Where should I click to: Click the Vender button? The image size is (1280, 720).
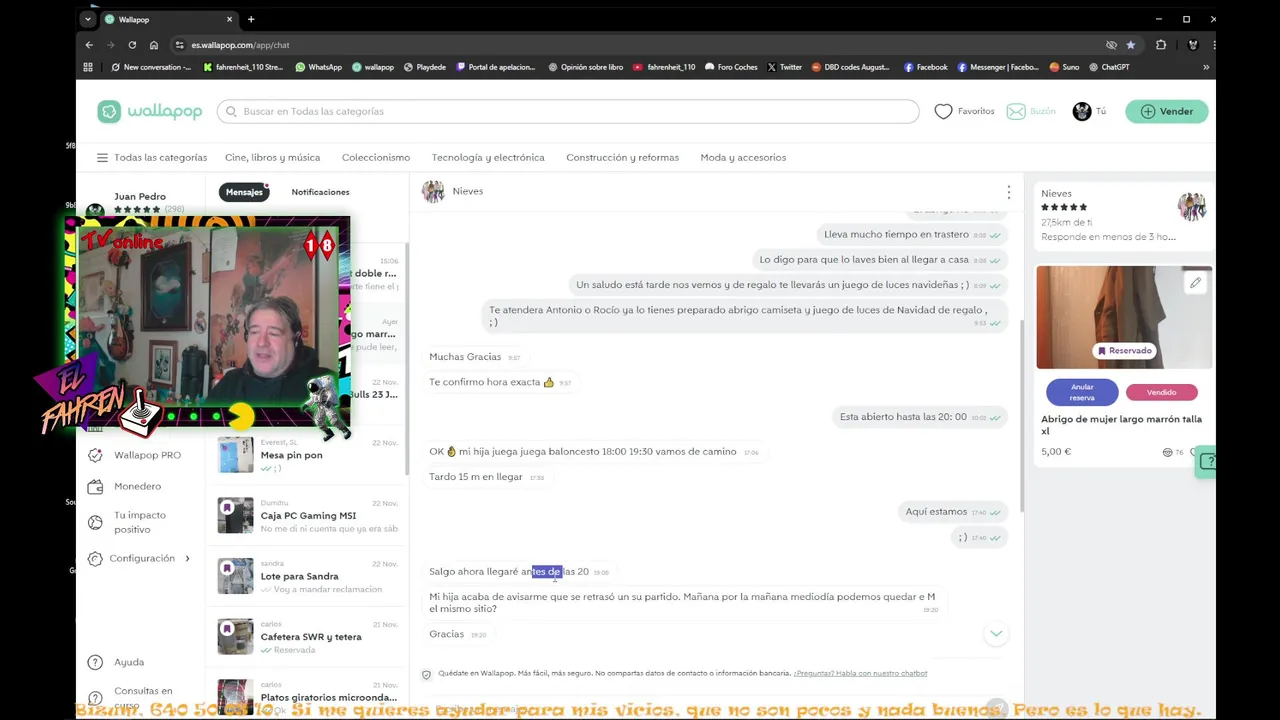click(1167, 111)
